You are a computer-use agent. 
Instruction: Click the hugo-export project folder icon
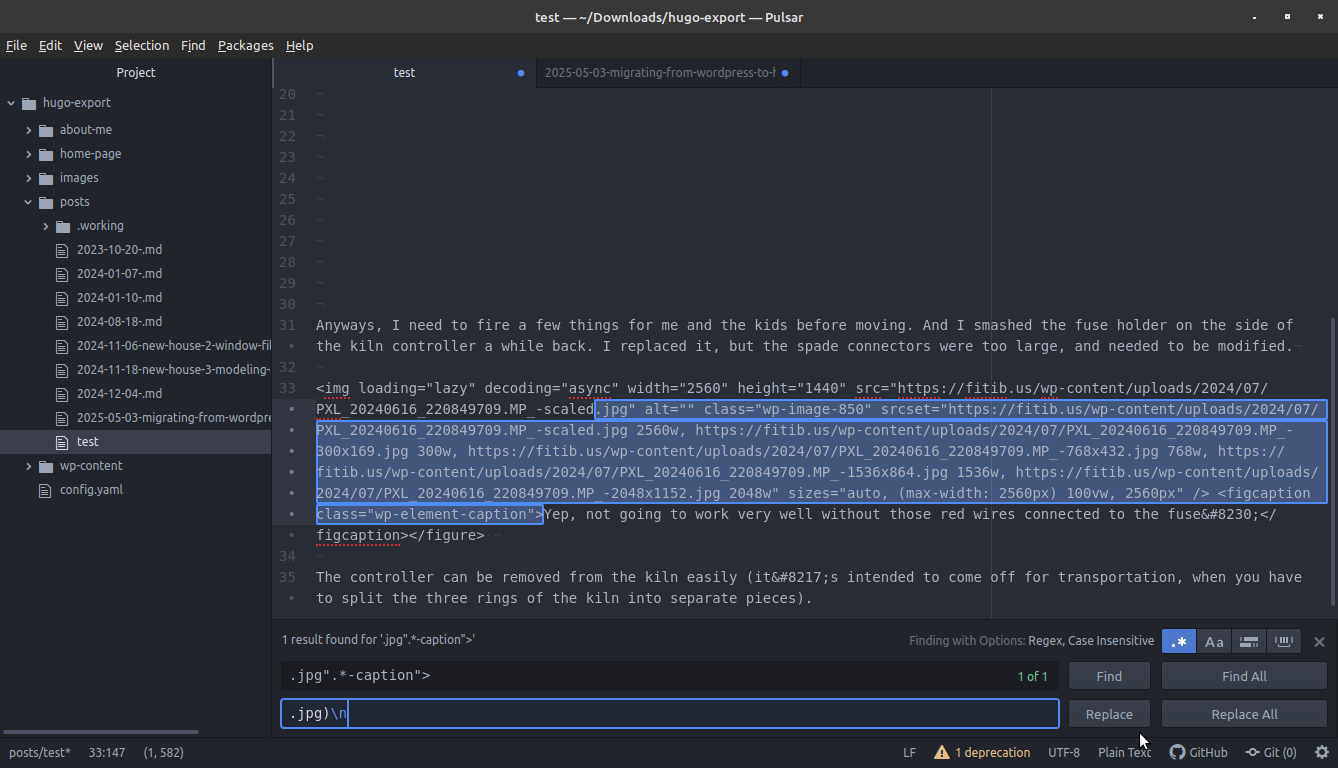[28, 103]
